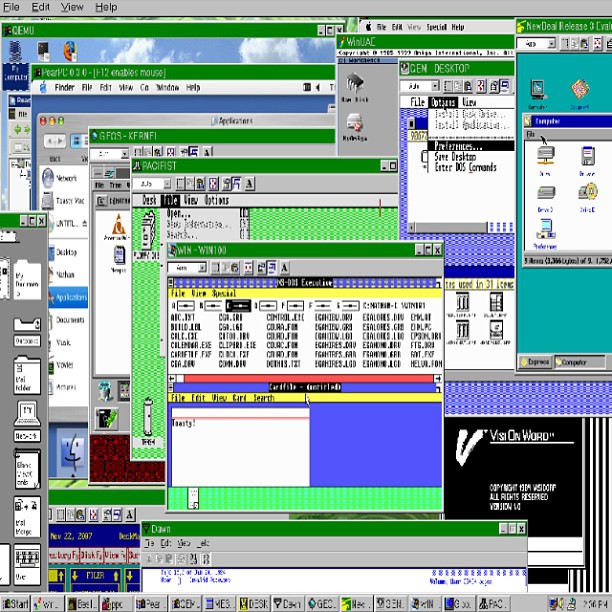Image resolution: width=612 pixels, height=612 pixels.
Task: Launch Firefox icon on QEMU desktop
Action: [70, 51]
